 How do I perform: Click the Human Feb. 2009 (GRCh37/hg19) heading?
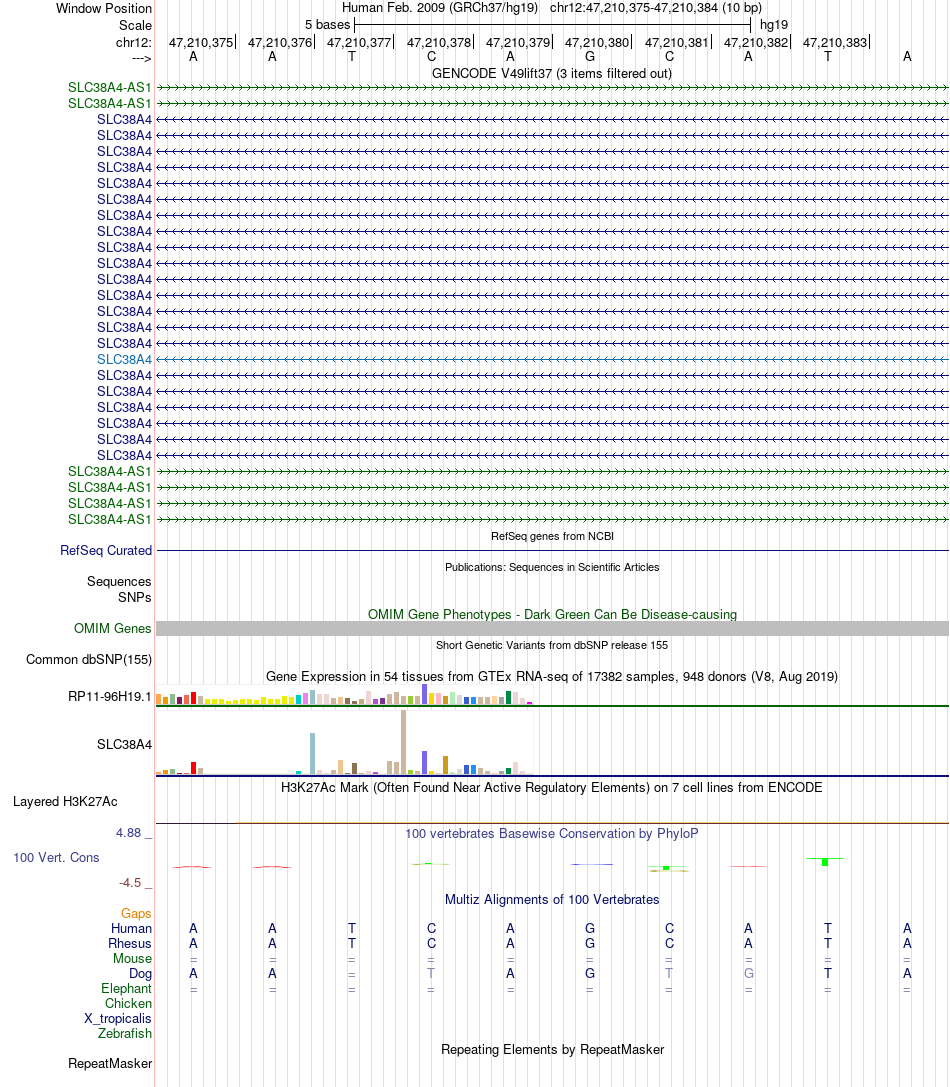pos(440,8)
